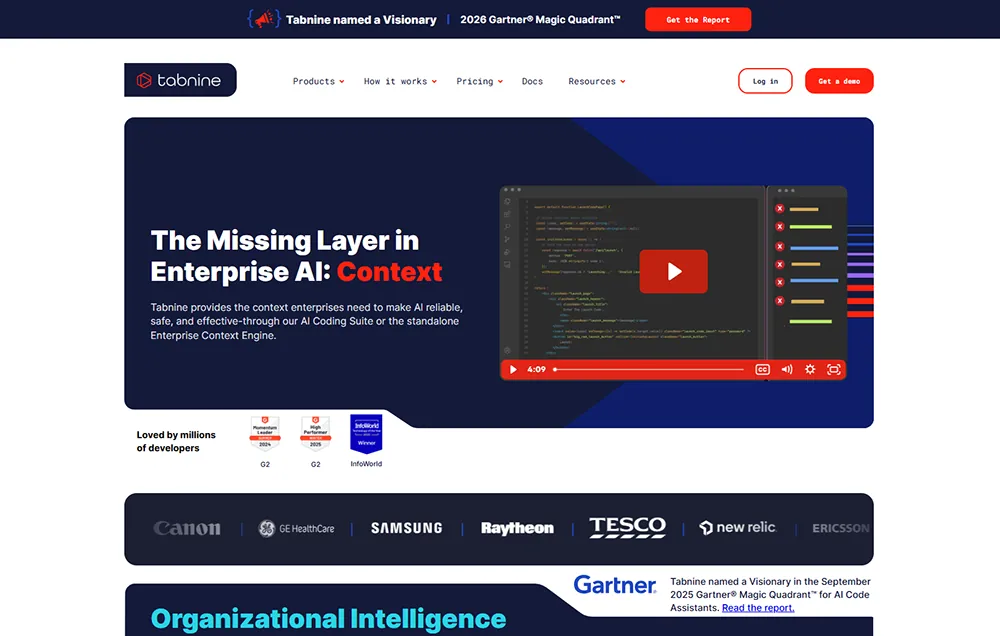This screenshot has width=1000, height=636.
Task: Expand the Products dropdown menu
Action: tap(318, 82)
